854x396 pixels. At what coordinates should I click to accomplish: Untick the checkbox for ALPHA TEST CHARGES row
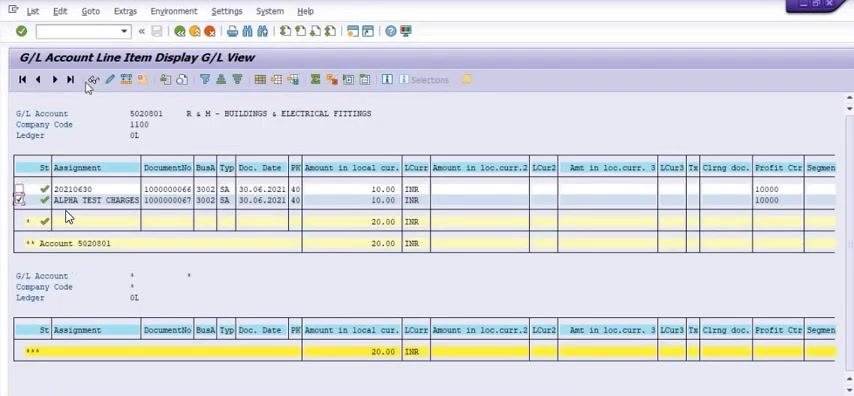point(19,200)
